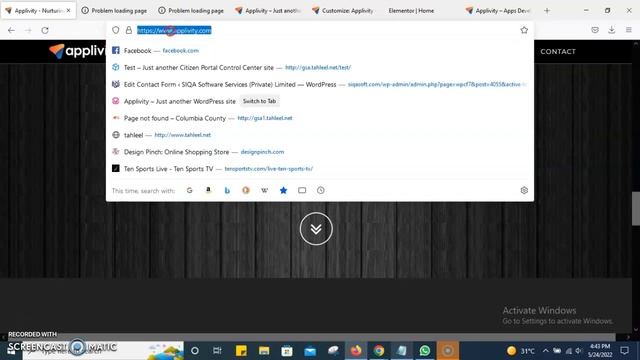Search this time with Google
640x360 pixels.
[x=189, y=190]
